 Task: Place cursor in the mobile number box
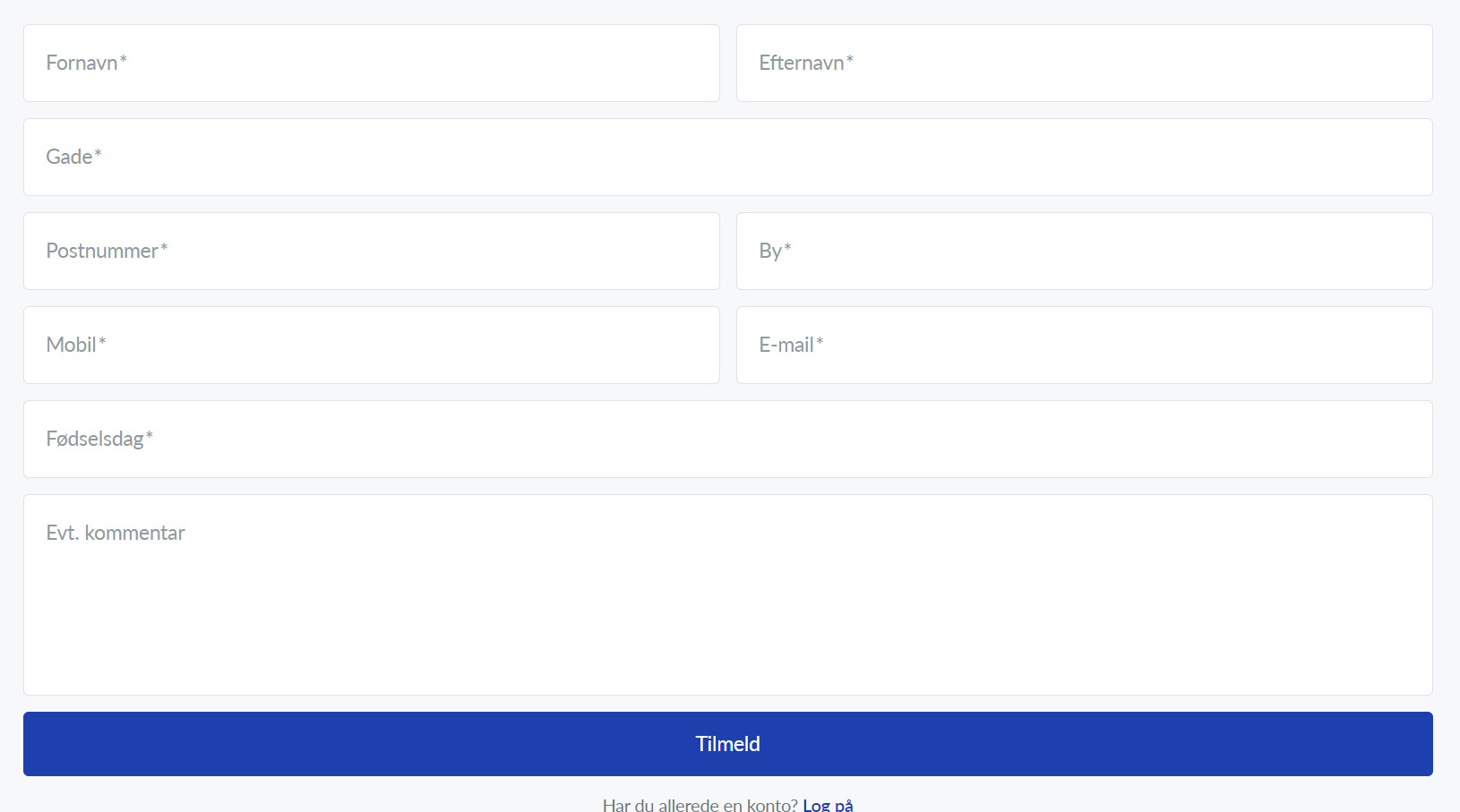(371, 346)
